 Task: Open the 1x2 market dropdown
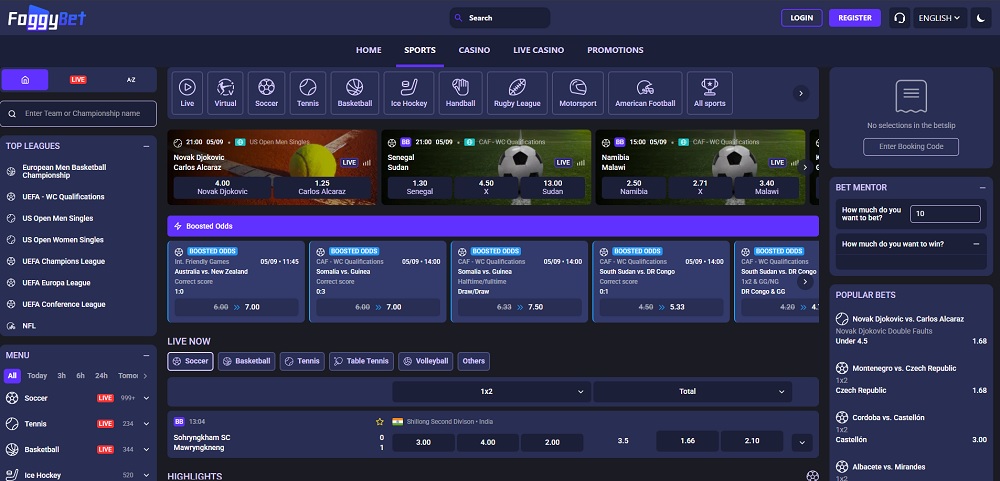pos(490,391)
